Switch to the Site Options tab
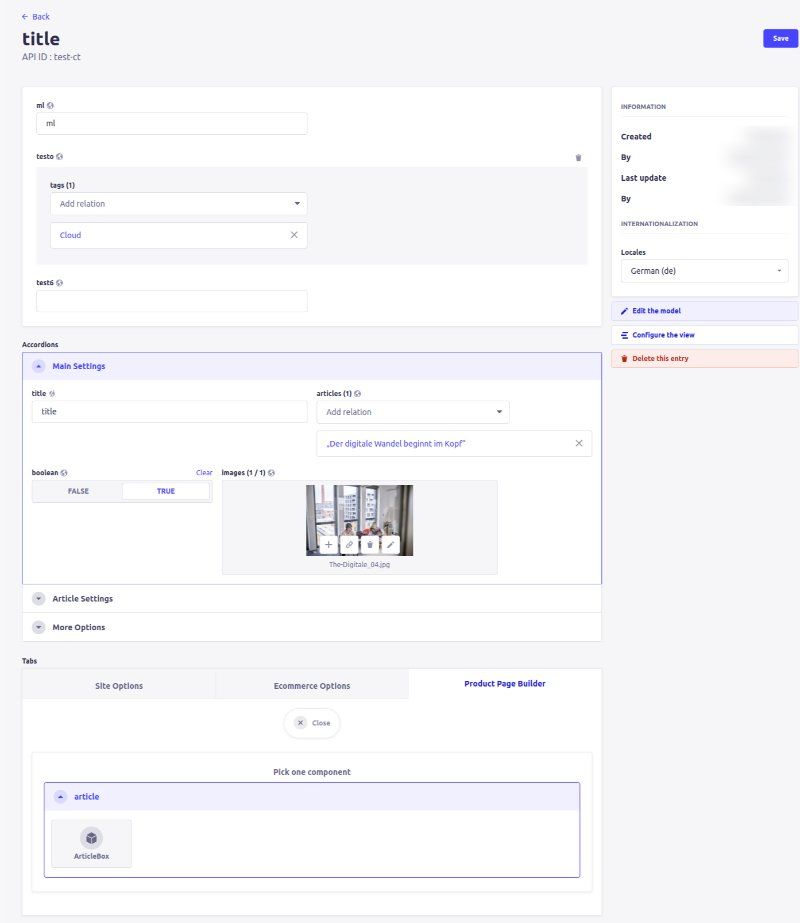The image size is (800, 923). tap(119, 686)
